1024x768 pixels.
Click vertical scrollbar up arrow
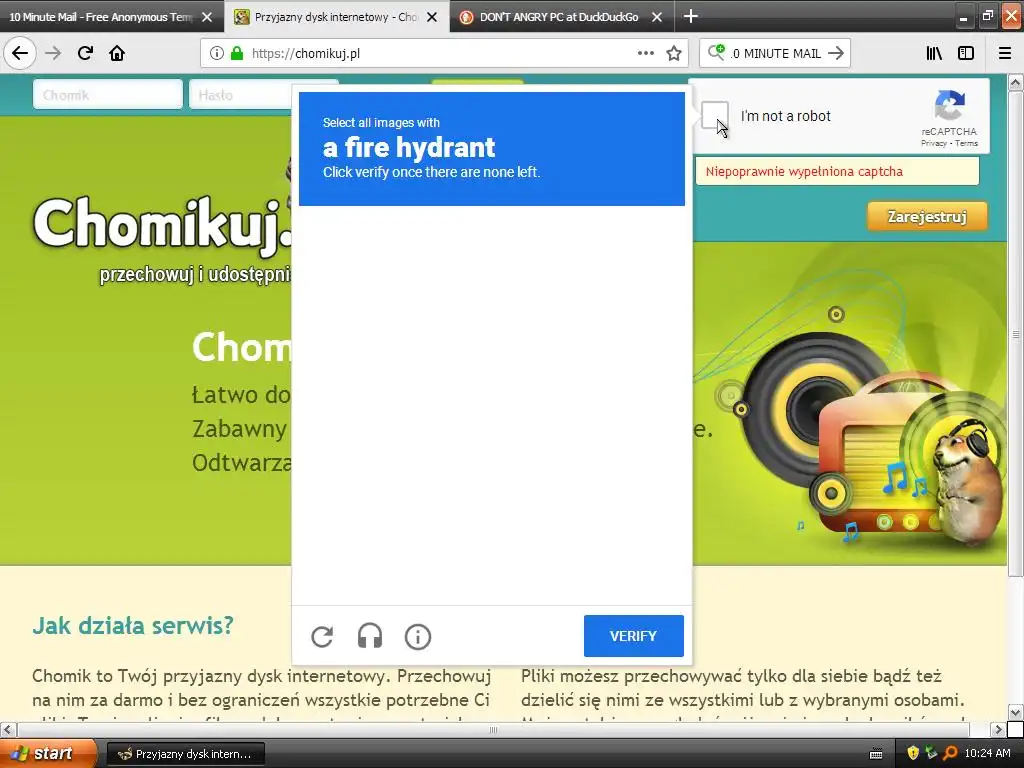[1016, 82]
